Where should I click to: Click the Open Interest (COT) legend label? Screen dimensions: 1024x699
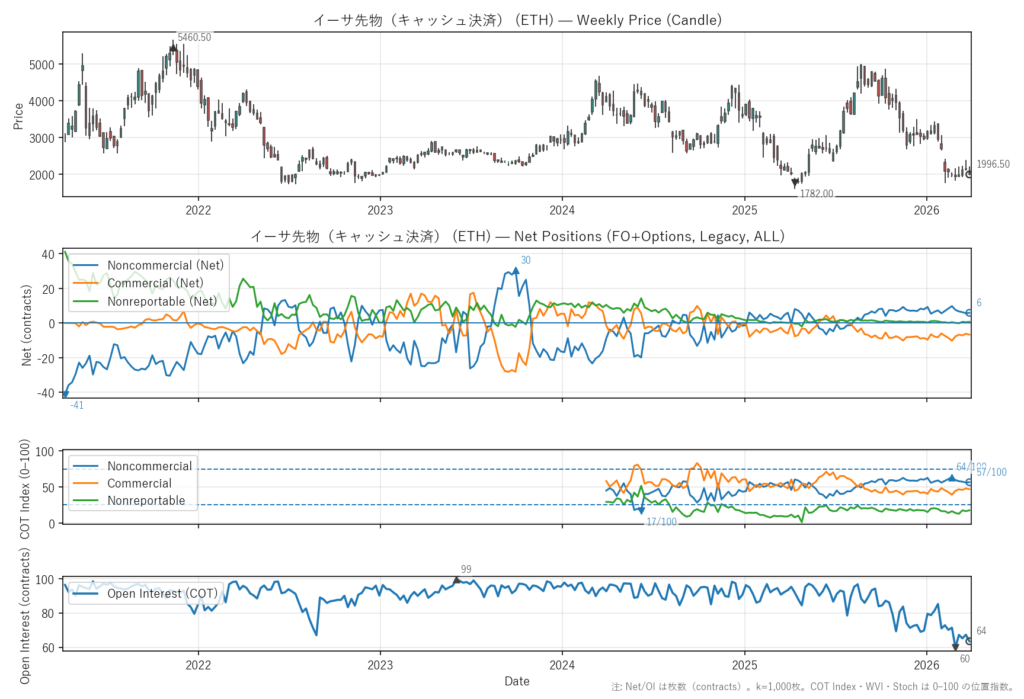[x=162, y=594]
